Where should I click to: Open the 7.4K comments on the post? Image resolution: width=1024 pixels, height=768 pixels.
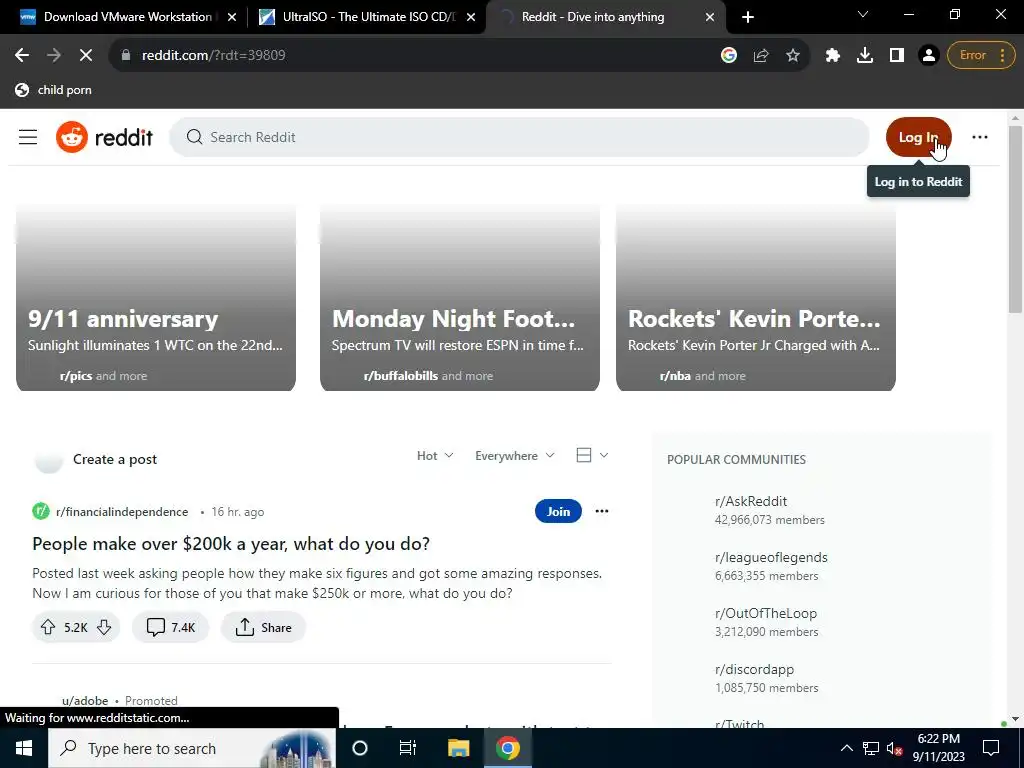pos(170,628)
